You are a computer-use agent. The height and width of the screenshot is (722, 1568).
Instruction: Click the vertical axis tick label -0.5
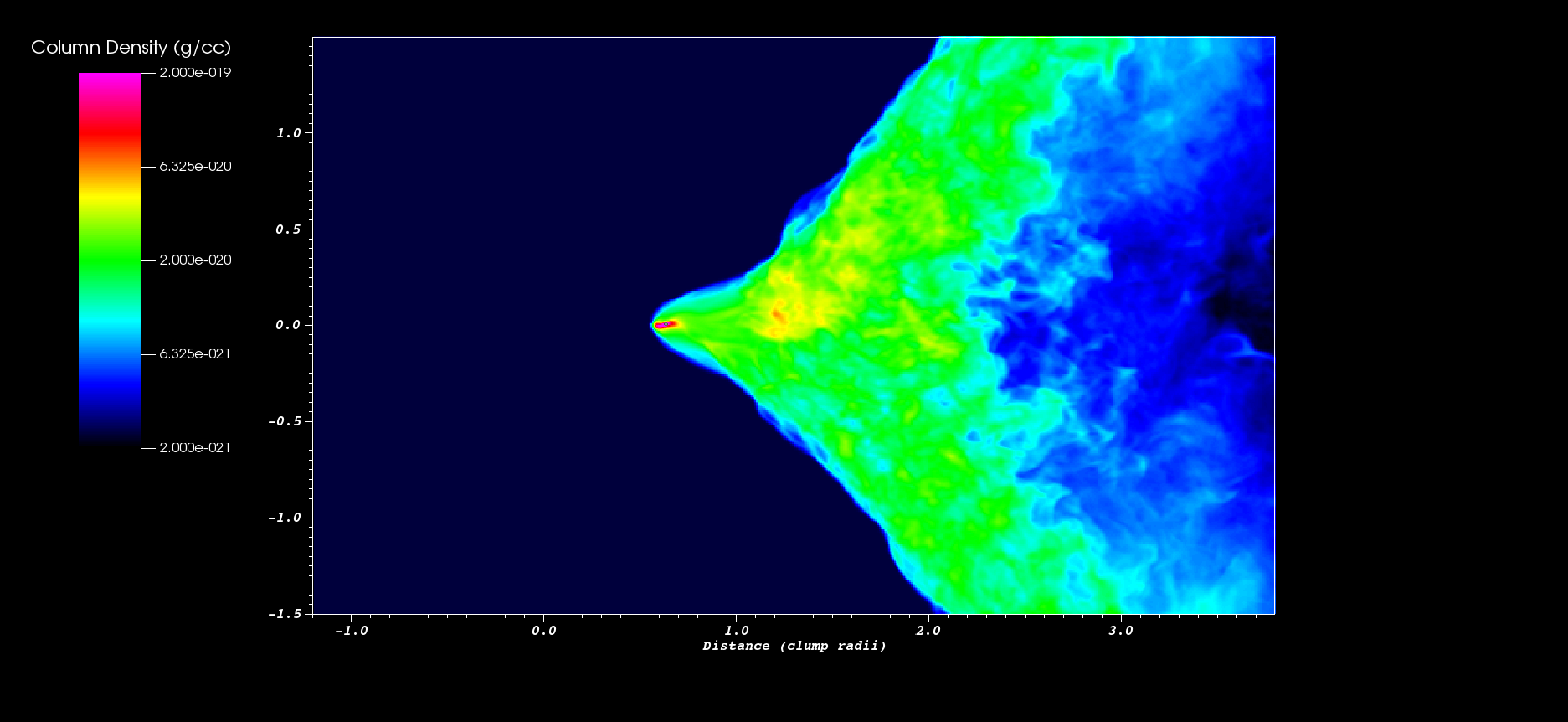pos(285,421)
